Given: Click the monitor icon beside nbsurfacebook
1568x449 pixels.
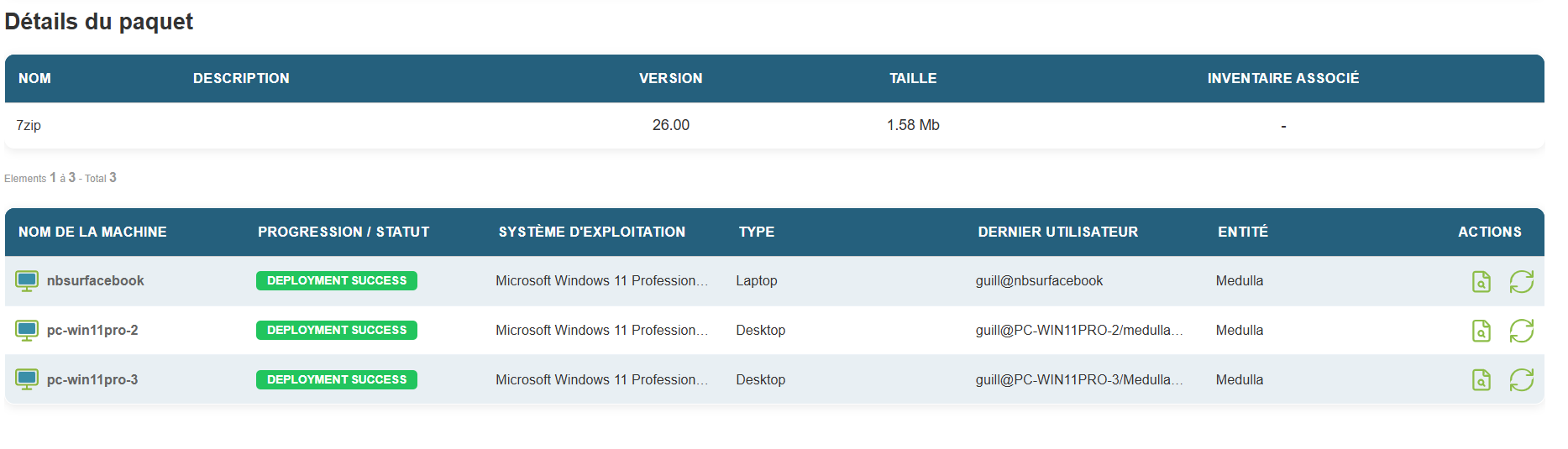Looking at the screenshot, I should pos(27,281).
